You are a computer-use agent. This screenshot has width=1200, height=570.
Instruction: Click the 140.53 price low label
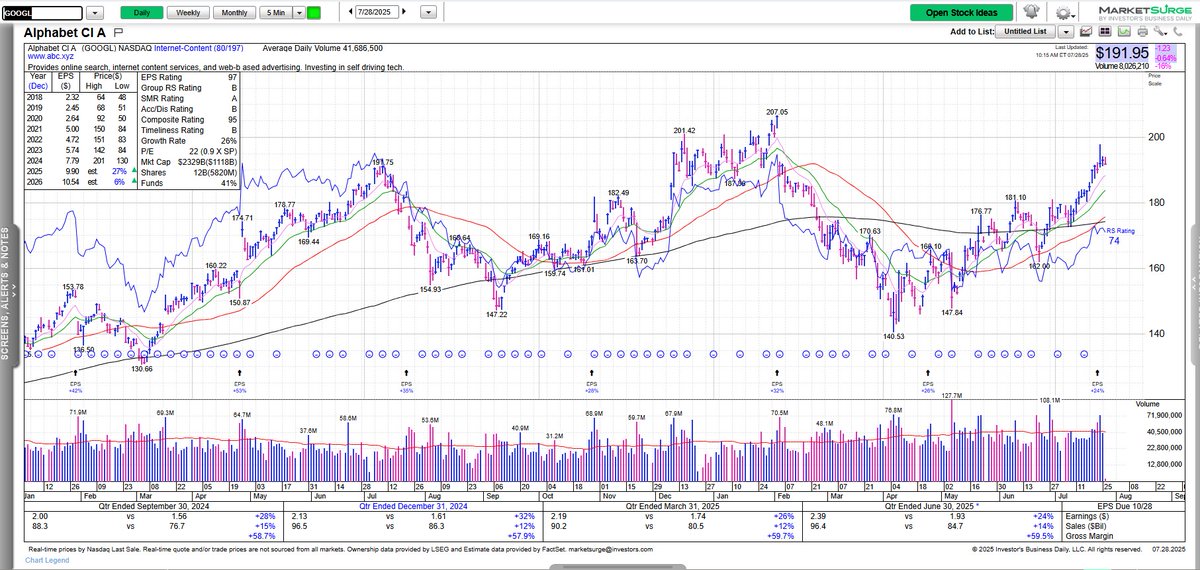point(893,337)
